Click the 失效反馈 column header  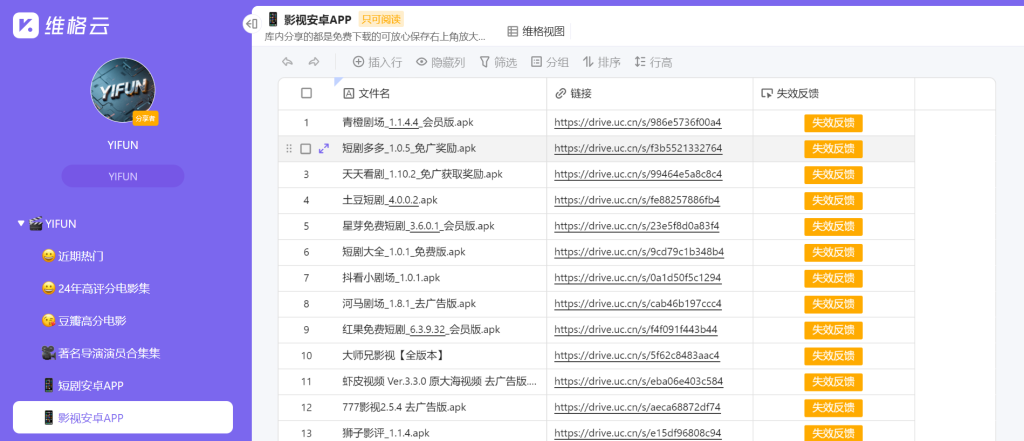pos(834,93)
